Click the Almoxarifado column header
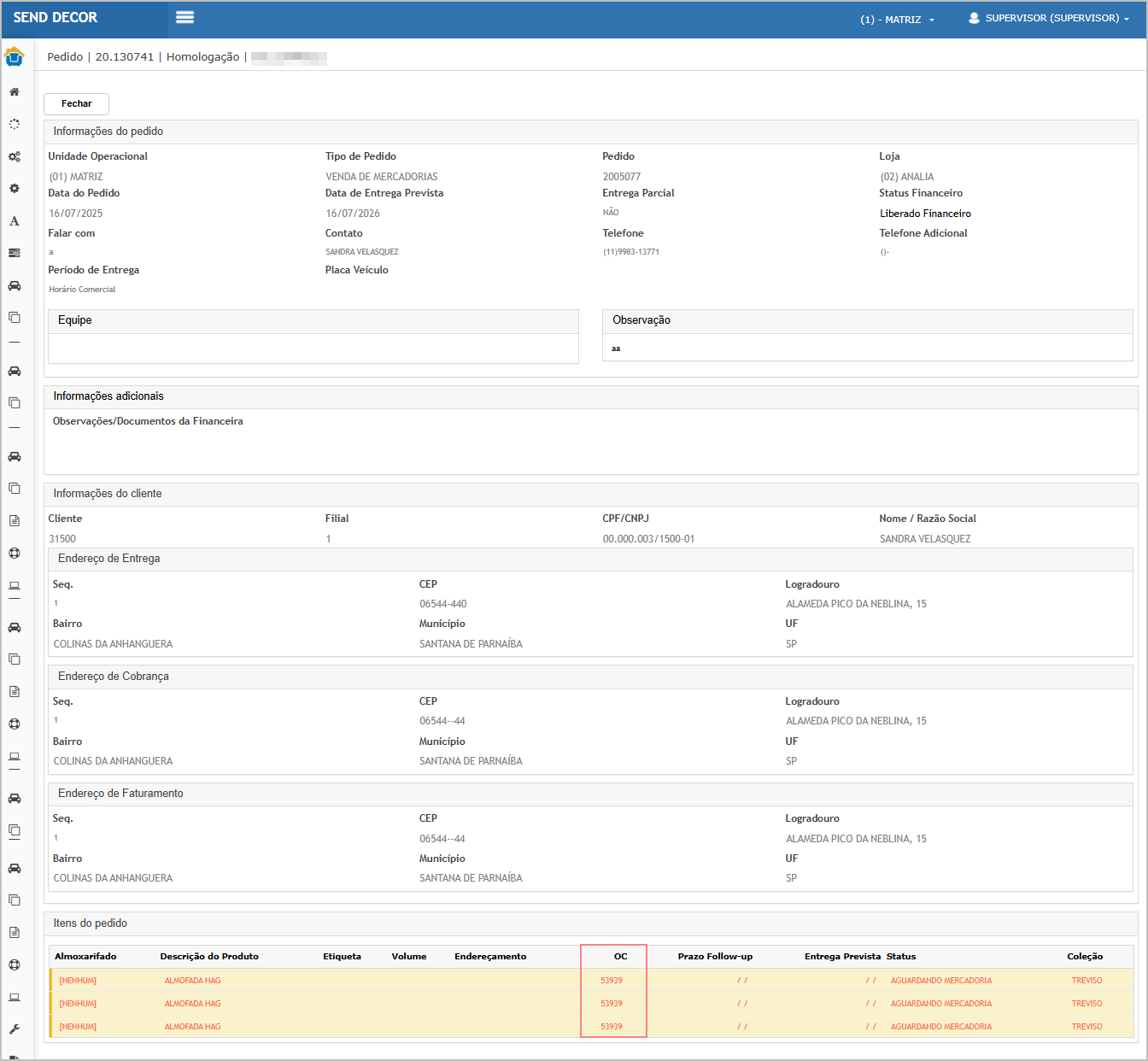 pos(85,957)
